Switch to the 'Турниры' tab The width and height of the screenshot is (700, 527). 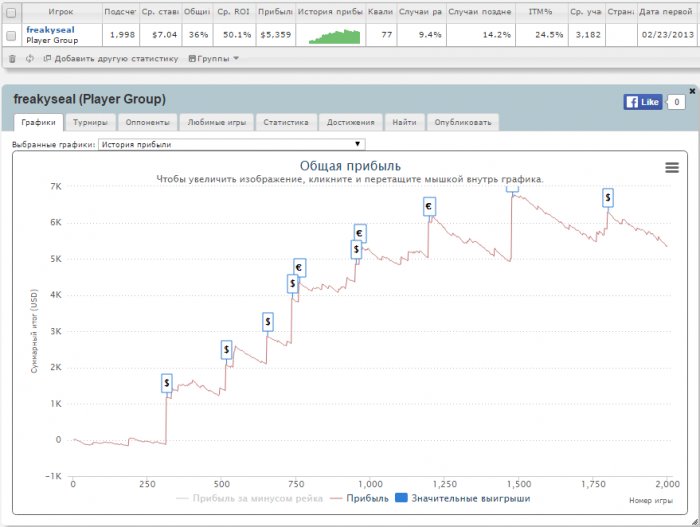[x=90, y=123]
